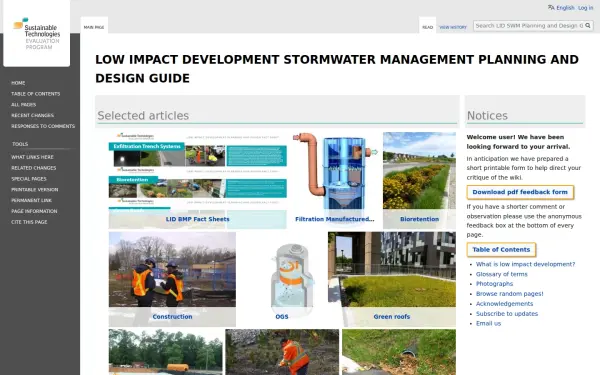Open the photo of worker in orange vest digging
This screenshot has height=375, width=600.
[282, 352]
